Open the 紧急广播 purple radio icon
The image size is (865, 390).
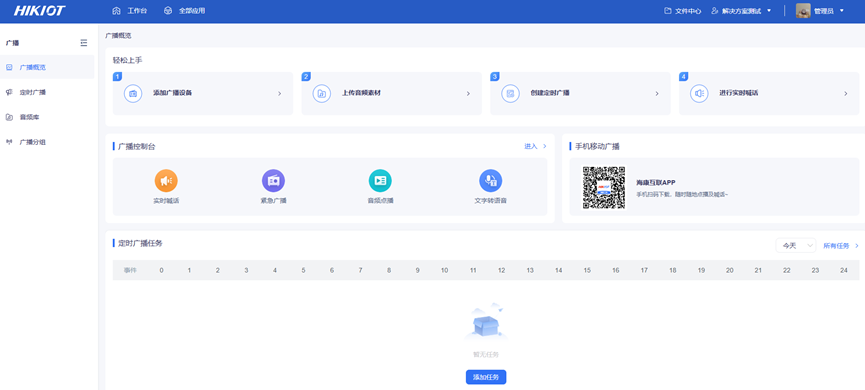[x=273, y=180]
